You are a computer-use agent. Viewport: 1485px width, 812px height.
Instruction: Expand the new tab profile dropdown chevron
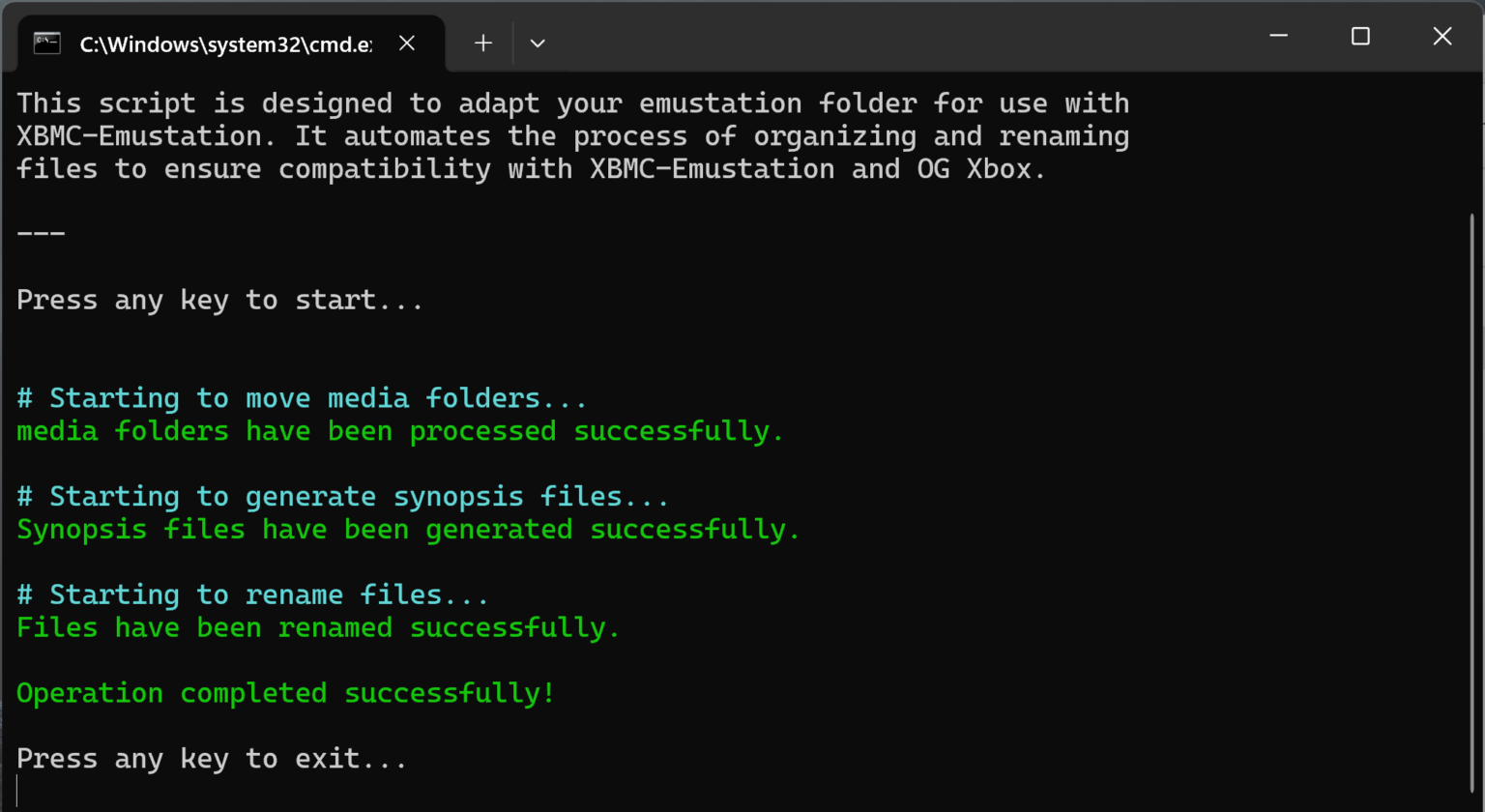[x=538, y=43]
